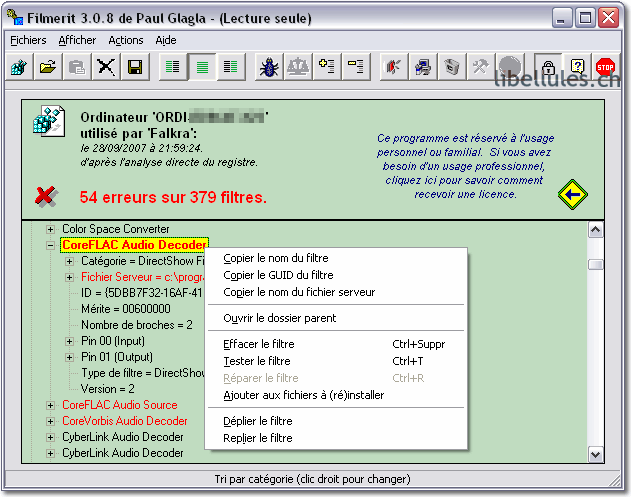The height and width of the screenshot is (497, 631).
Task: Click the registry analysis cubes toolbar icon
Action: [19, 67]
